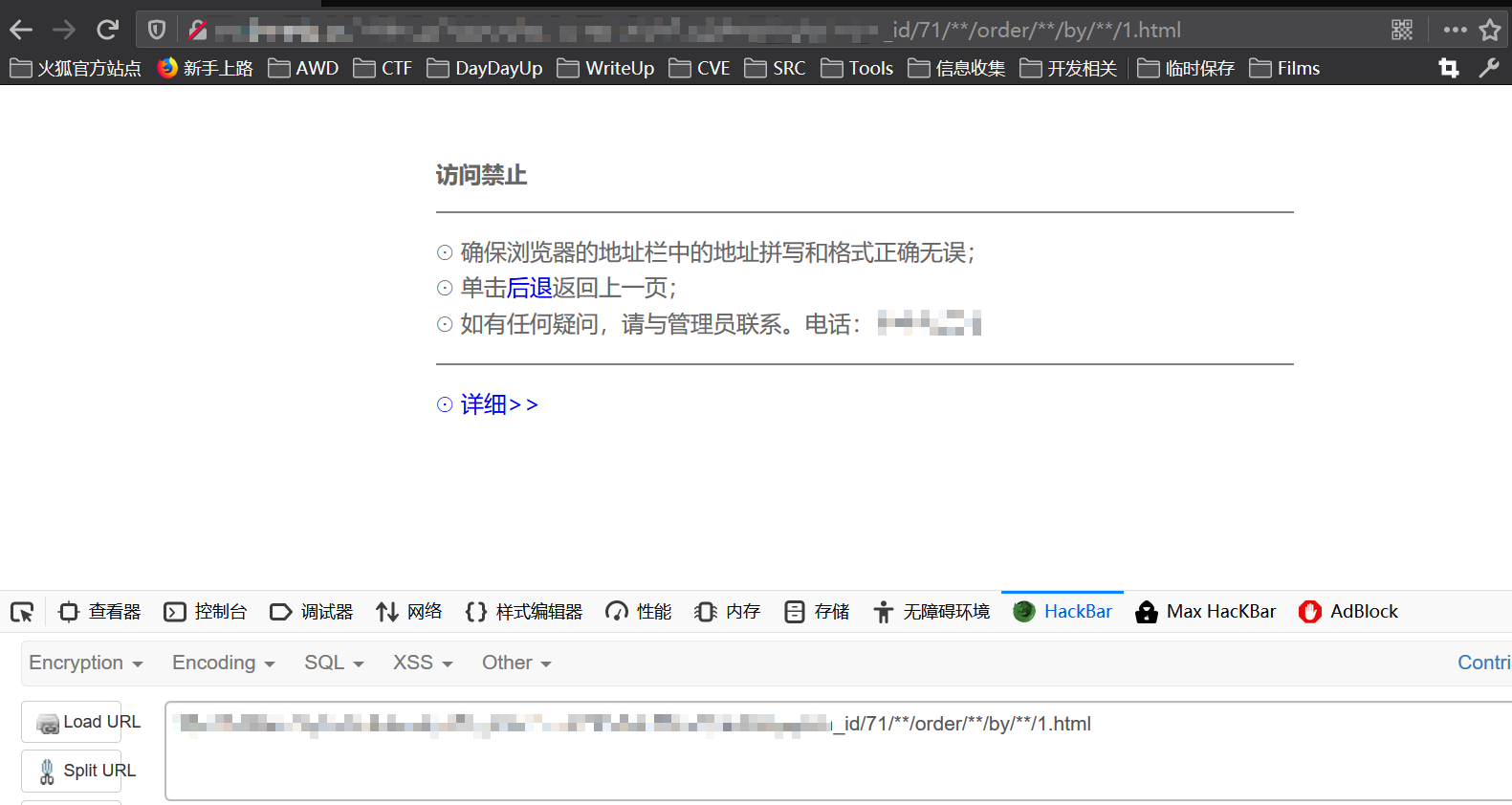
Task: Open the QR code icon in address bar
Action: (x=1402, y=30)
